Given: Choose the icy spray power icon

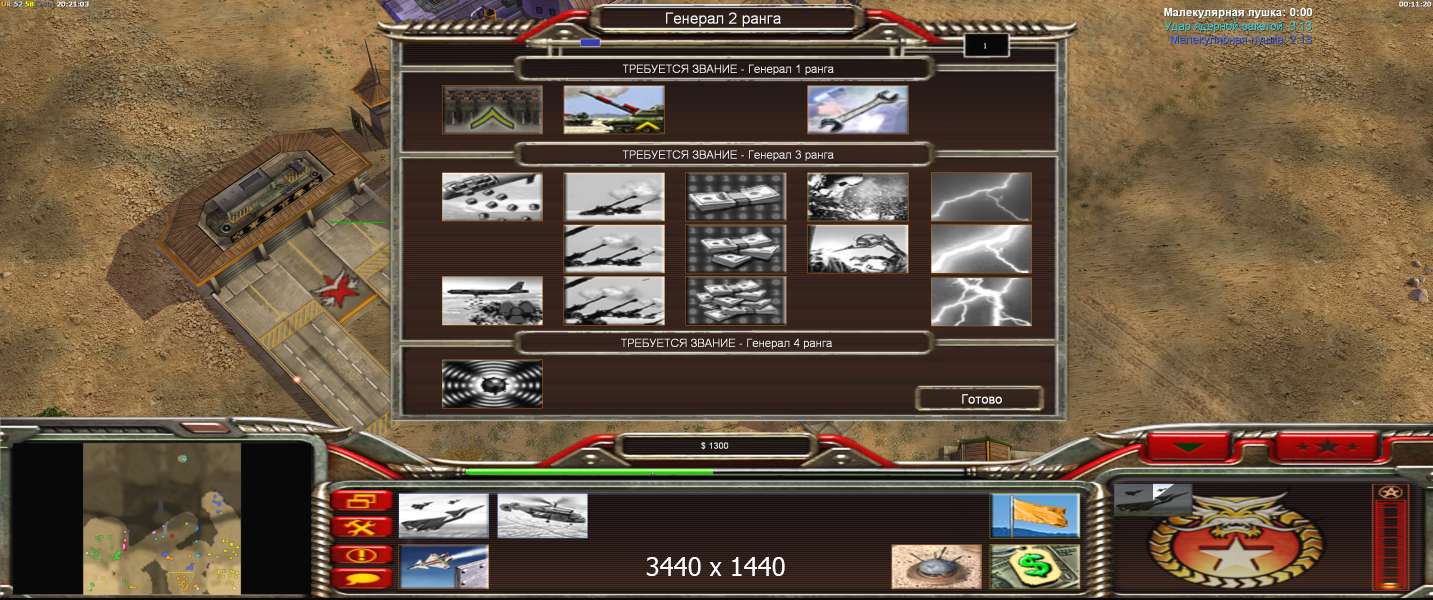Looking at the screenshot, I should tap(858, 197).
